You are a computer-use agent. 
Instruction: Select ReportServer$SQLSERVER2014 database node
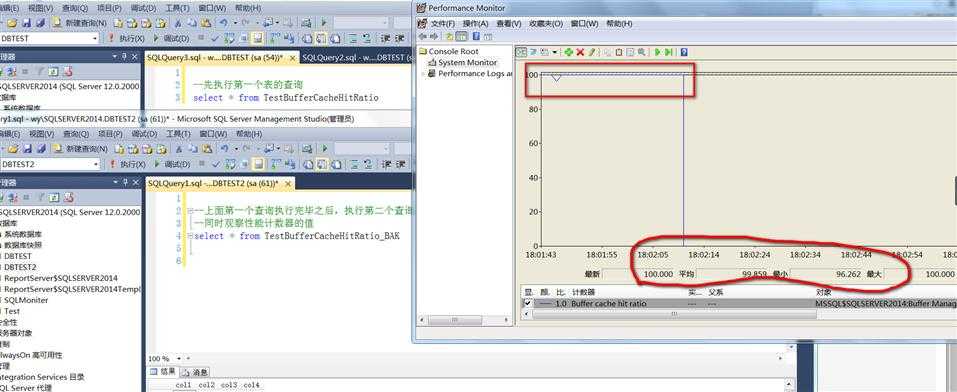(60, 278)
